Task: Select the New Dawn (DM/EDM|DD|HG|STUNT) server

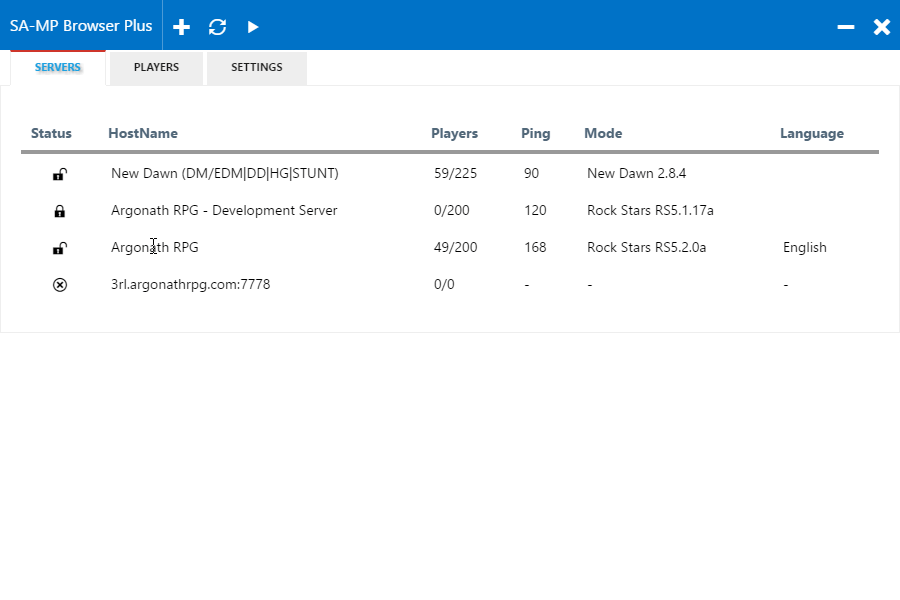Action: click(225, 173)
